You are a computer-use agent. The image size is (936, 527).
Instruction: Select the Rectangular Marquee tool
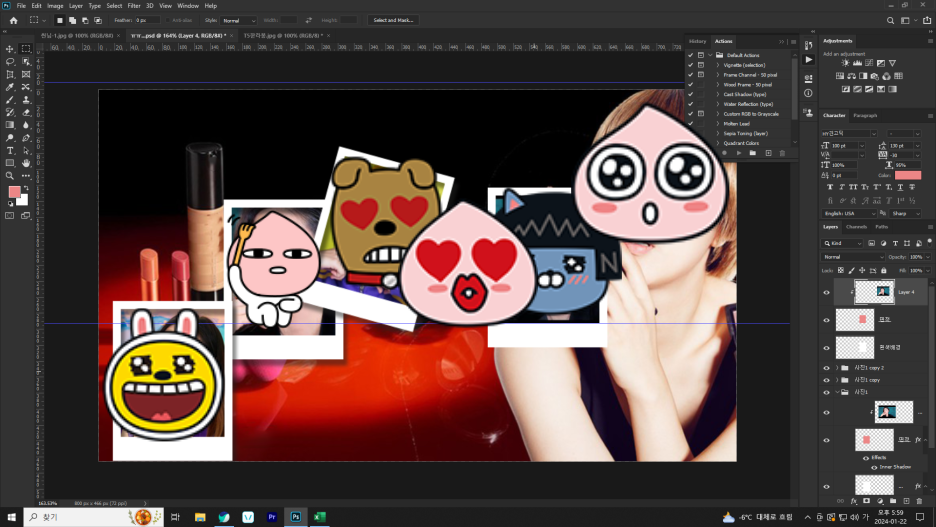click(x=26, y=49)
